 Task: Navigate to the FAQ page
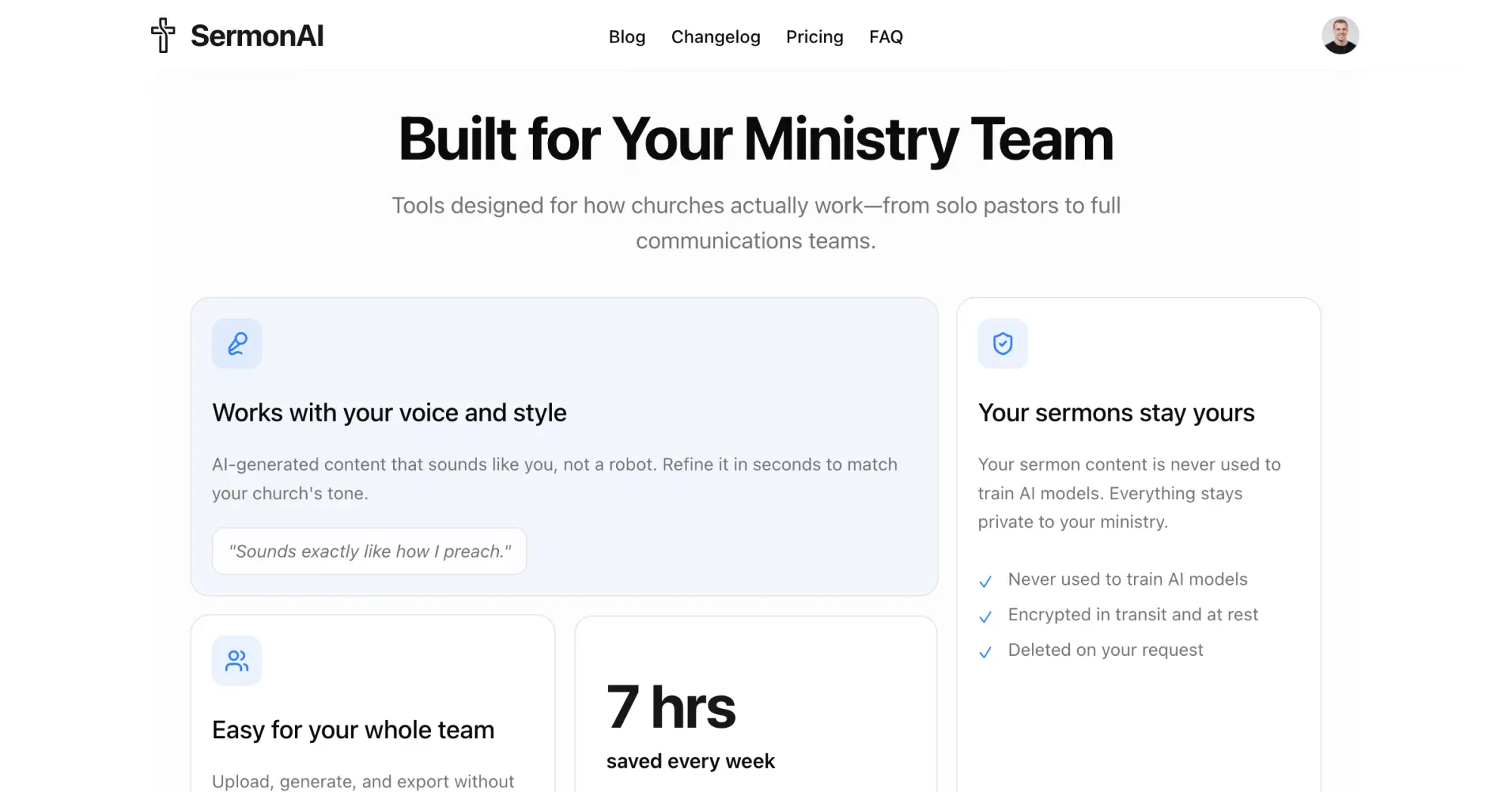886,36
